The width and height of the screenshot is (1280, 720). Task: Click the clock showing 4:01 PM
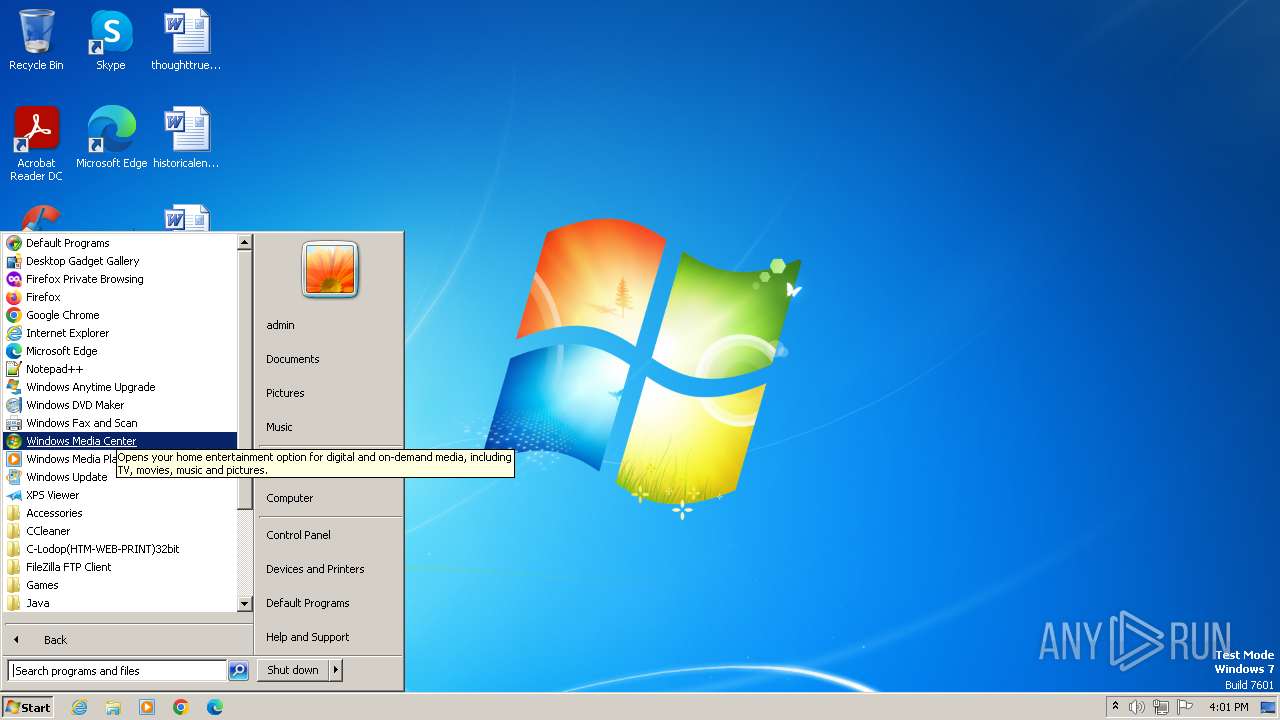[x=1229, y=707]
